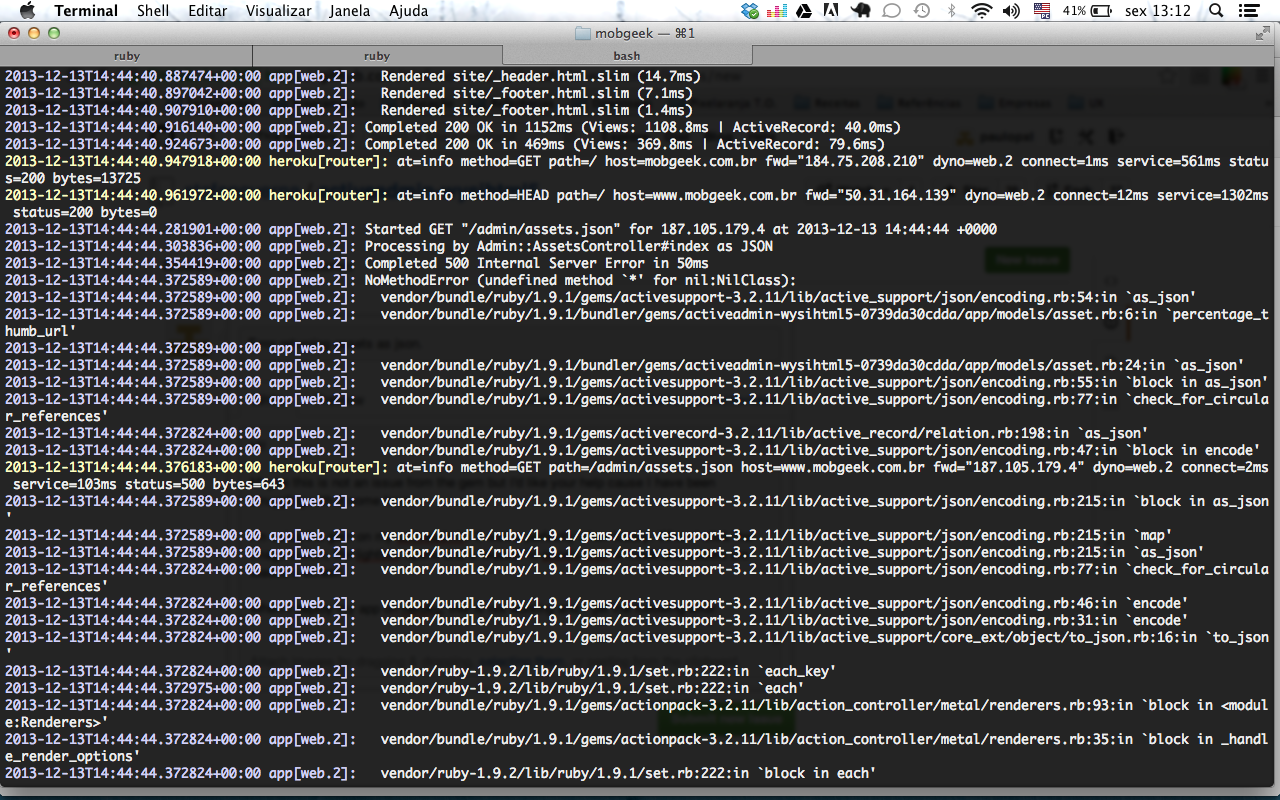1280x800 pixels.
Task: Click the mobgeek folder proxy icon in title
Action: pyautogui.click(x=583, y=33)
